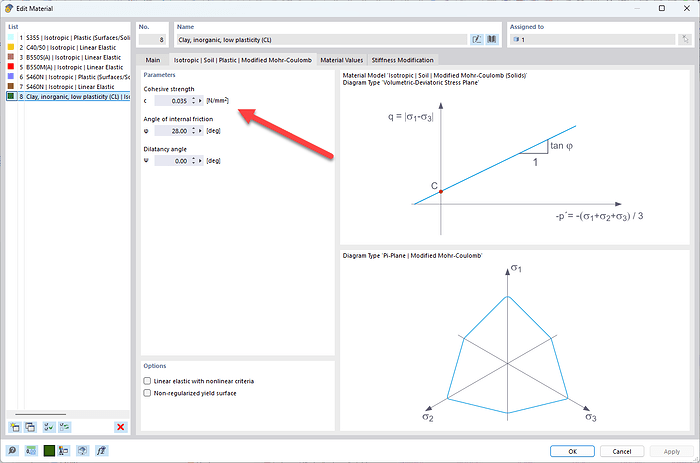Switch to the Material Values tab
Image resolution: width=700 pixels, height=463 pixels.
342,60
